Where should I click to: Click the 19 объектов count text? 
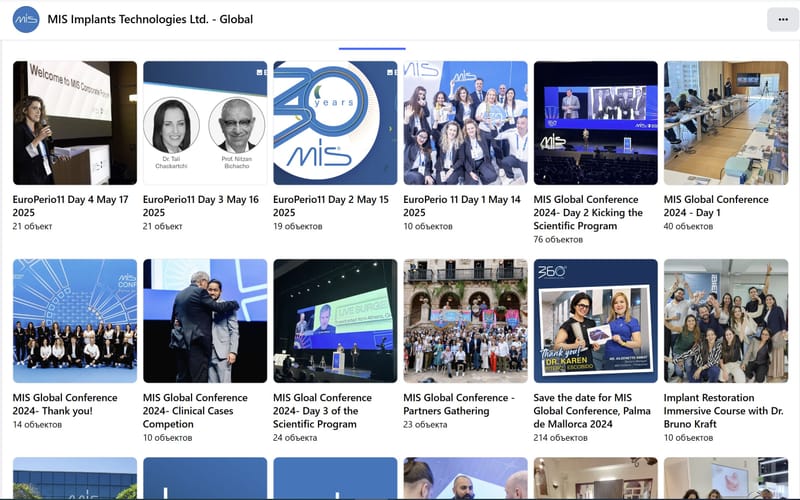pyautogui.click(x=297, y=226)
